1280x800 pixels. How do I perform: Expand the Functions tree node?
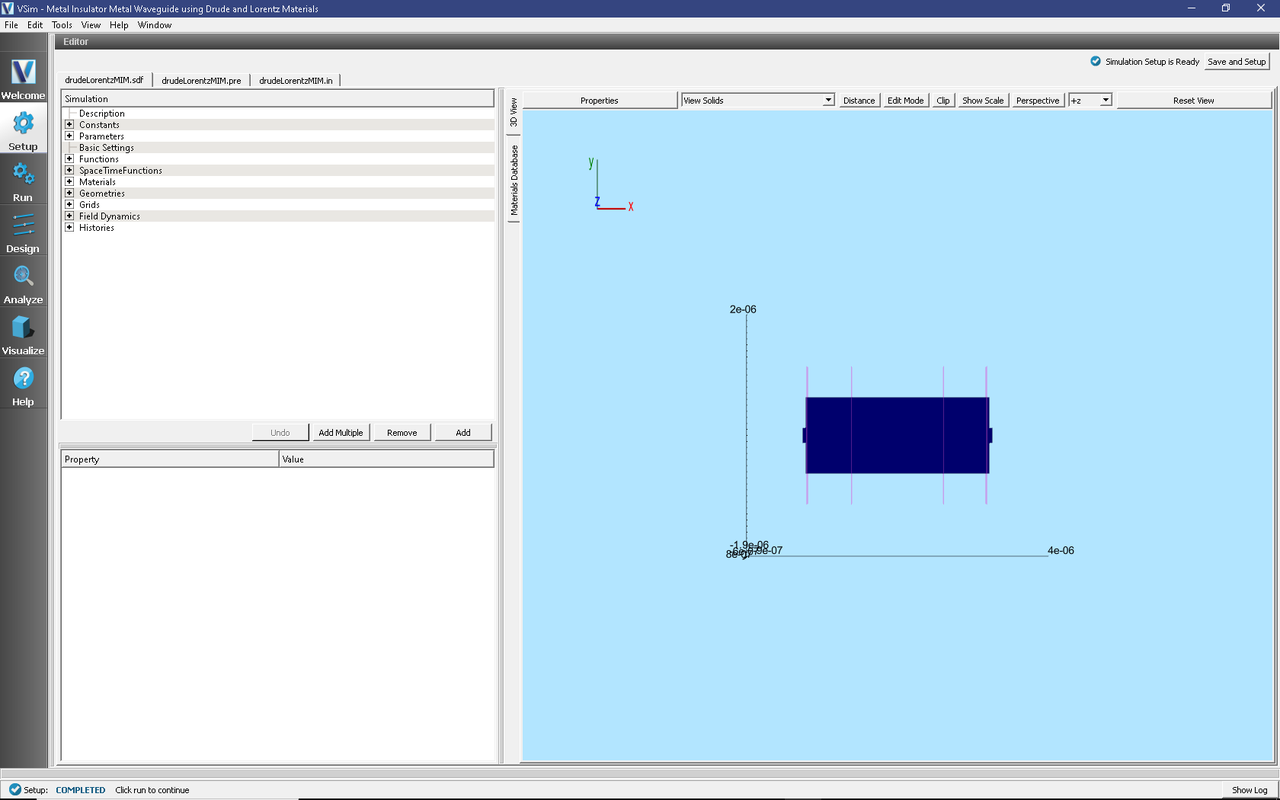coord(69,159)
